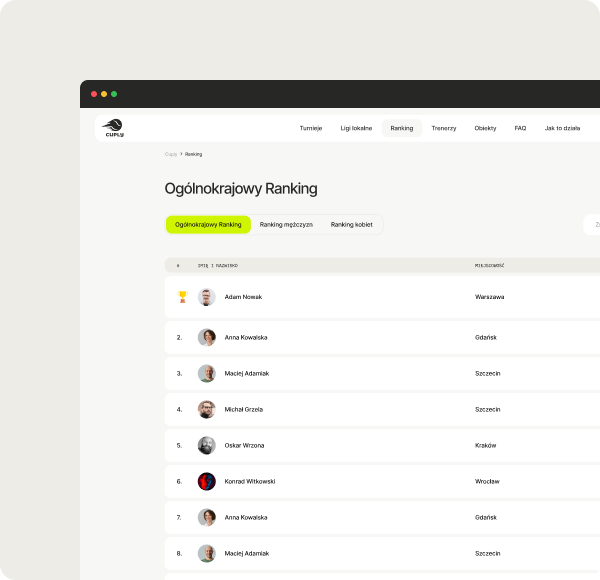Click the Cuply breadcrumb link
This screenshot has height=580, width=600.
[171, 154]
